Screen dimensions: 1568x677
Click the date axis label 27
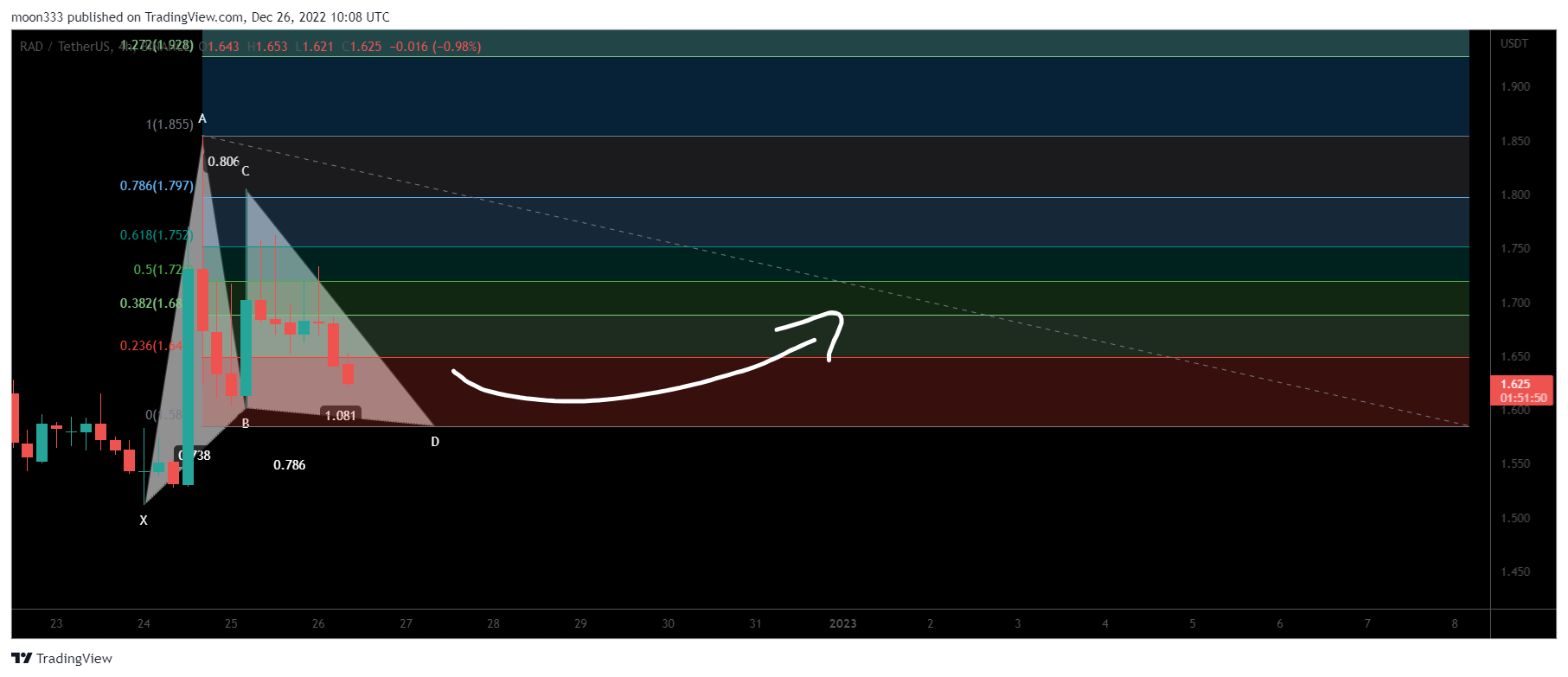click(406, 623)
